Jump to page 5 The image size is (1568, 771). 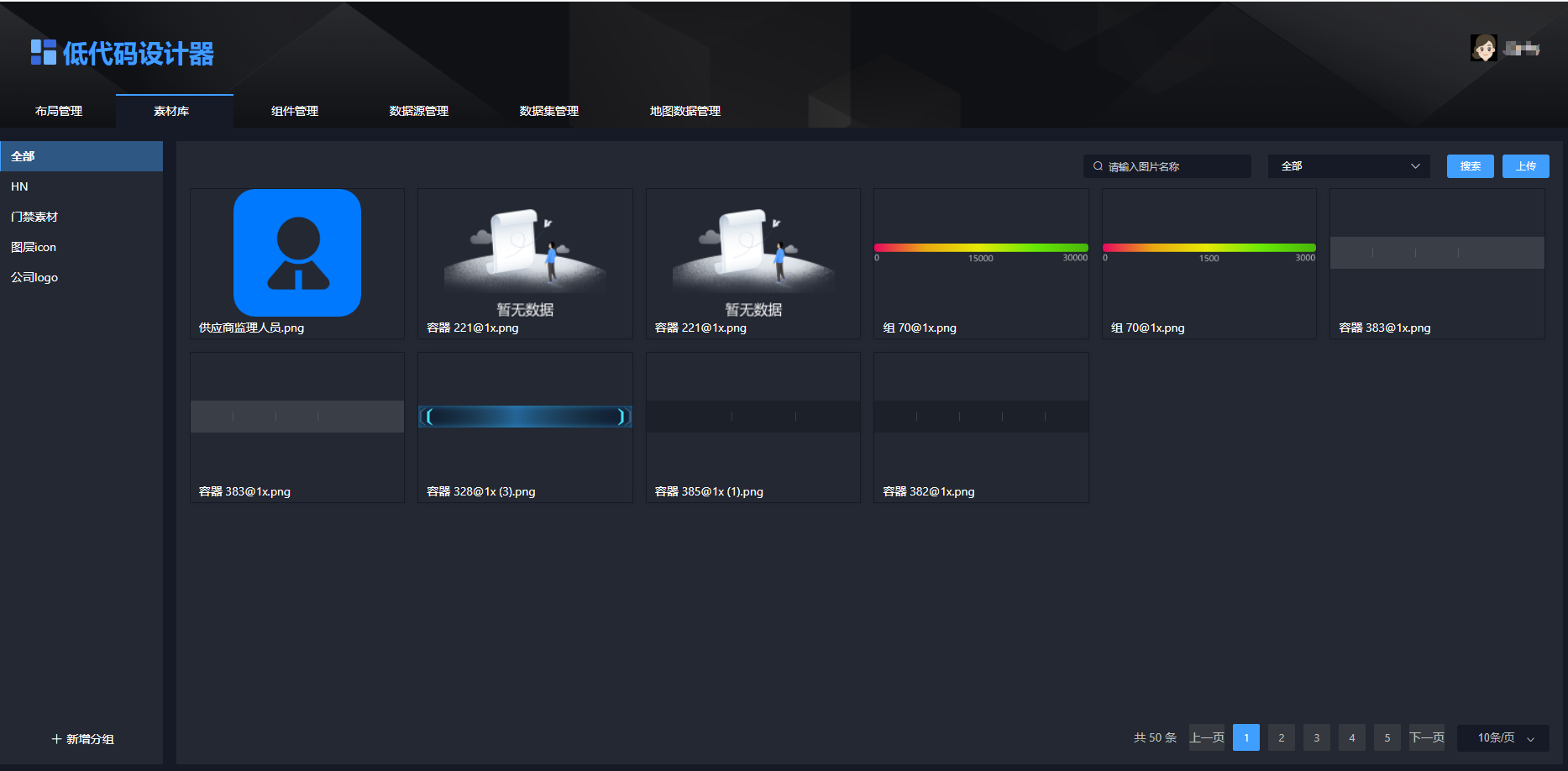(x=1387, y=737)
